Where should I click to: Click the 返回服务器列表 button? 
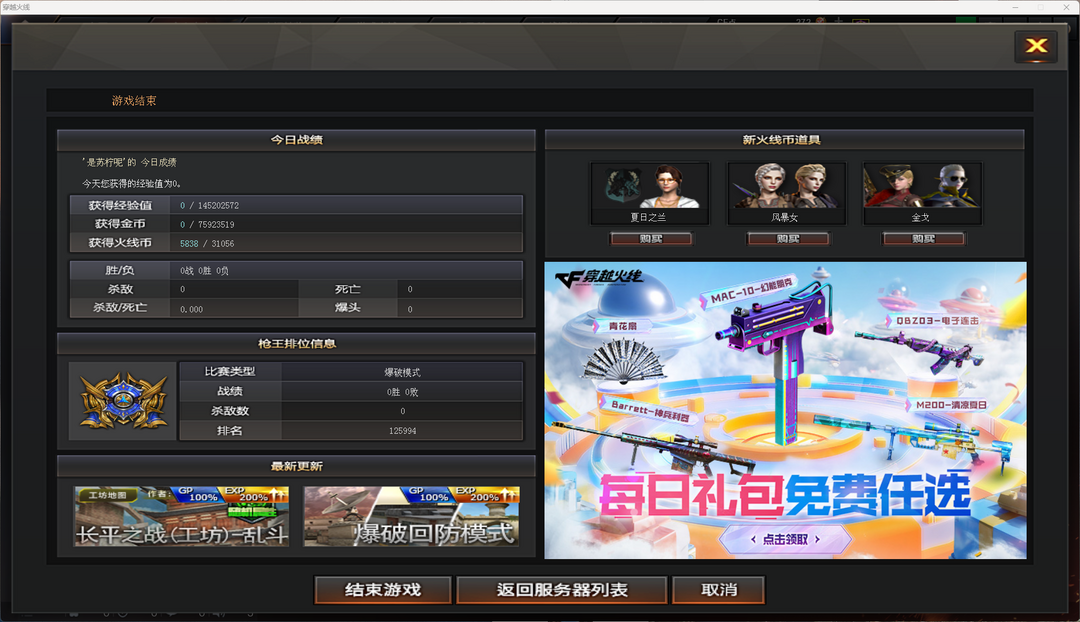[561, 590]
